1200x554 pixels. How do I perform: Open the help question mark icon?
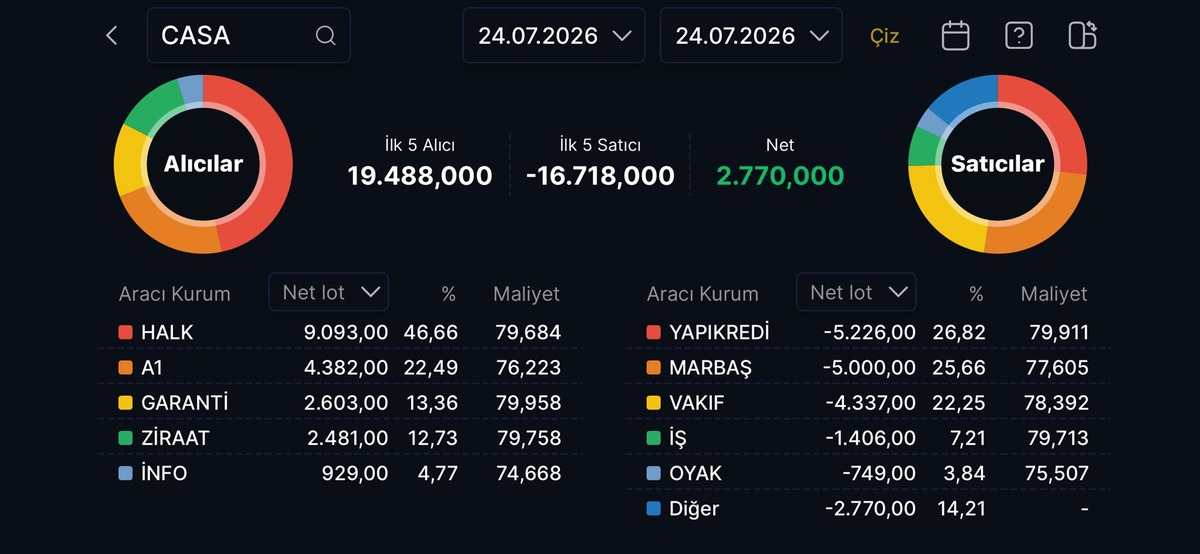[x=1019, y=36]
